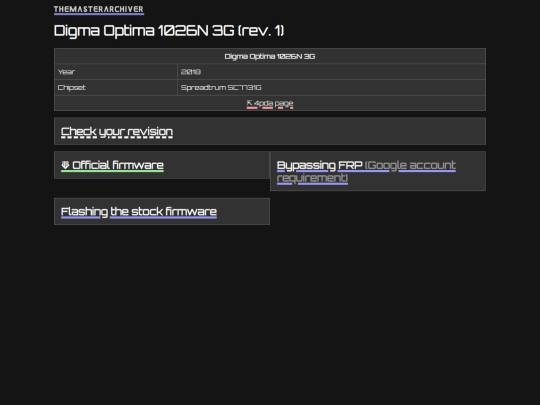The width and height of the screenshot is (540, 405).
Task: Open Bypassing FRP Google account requirement link
Action: [x=366, y=171]
